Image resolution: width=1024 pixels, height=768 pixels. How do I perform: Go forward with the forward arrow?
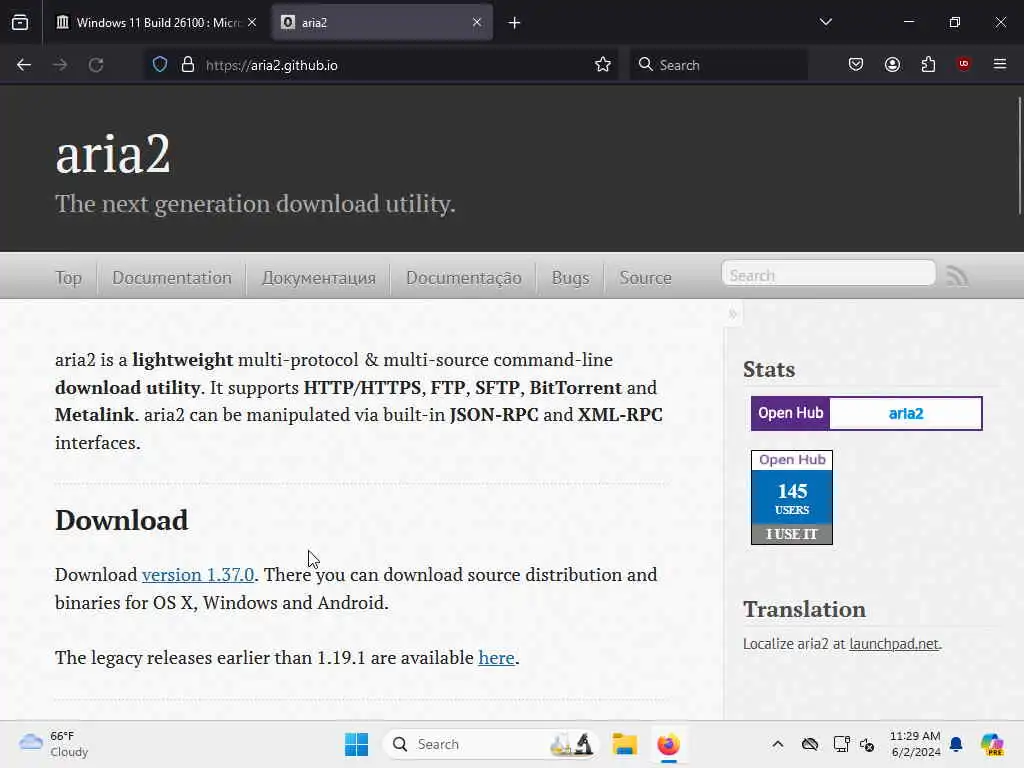60,65
